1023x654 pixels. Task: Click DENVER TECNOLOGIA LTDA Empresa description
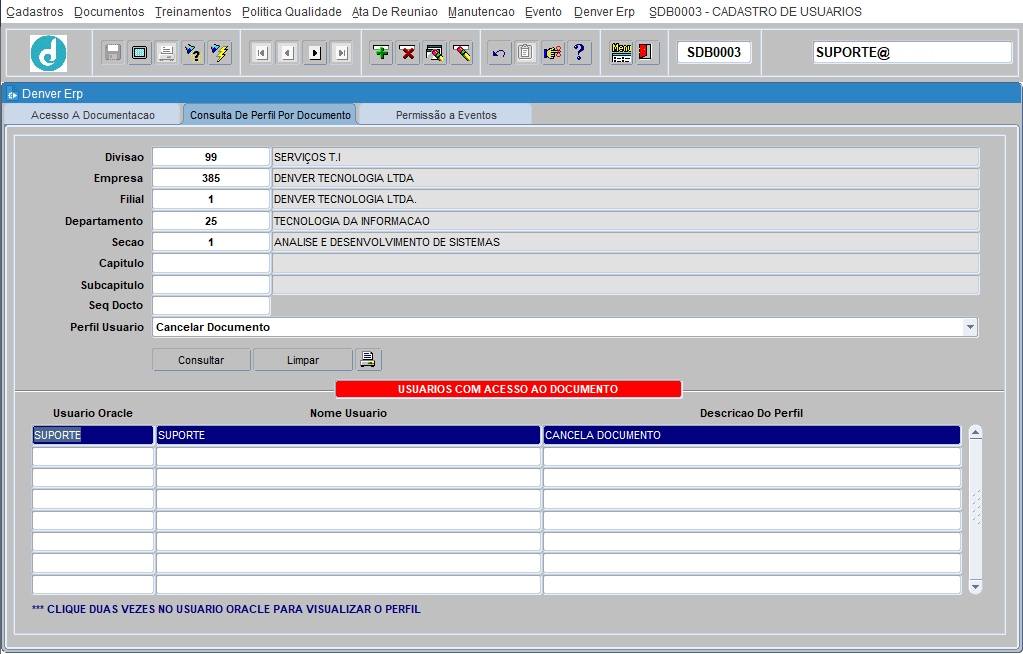tap(625, 178)
